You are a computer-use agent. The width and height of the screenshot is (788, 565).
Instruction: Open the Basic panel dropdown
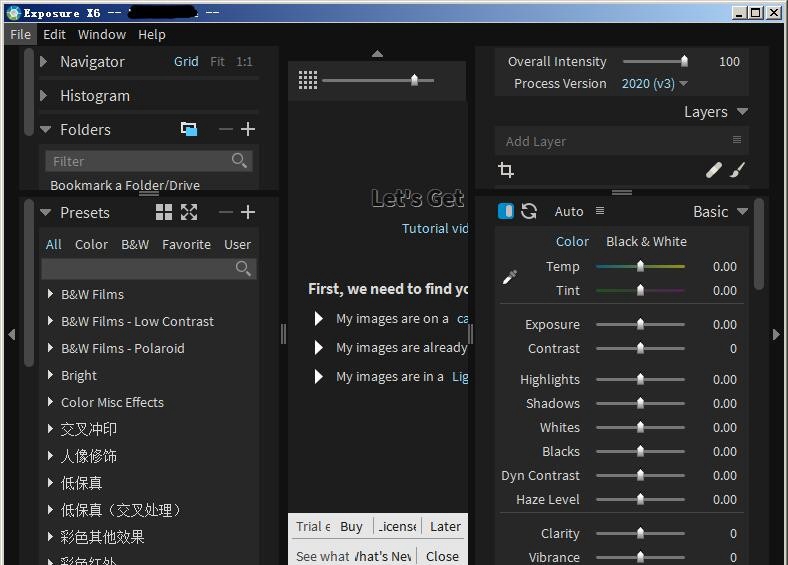(742, 211)
